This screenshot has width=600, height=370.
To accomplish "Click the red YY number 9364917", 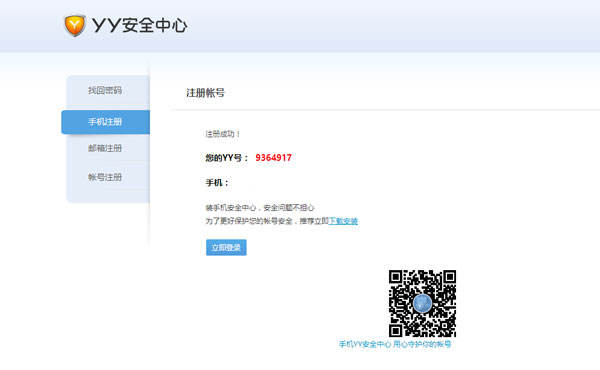I will [x=274, y=158].
